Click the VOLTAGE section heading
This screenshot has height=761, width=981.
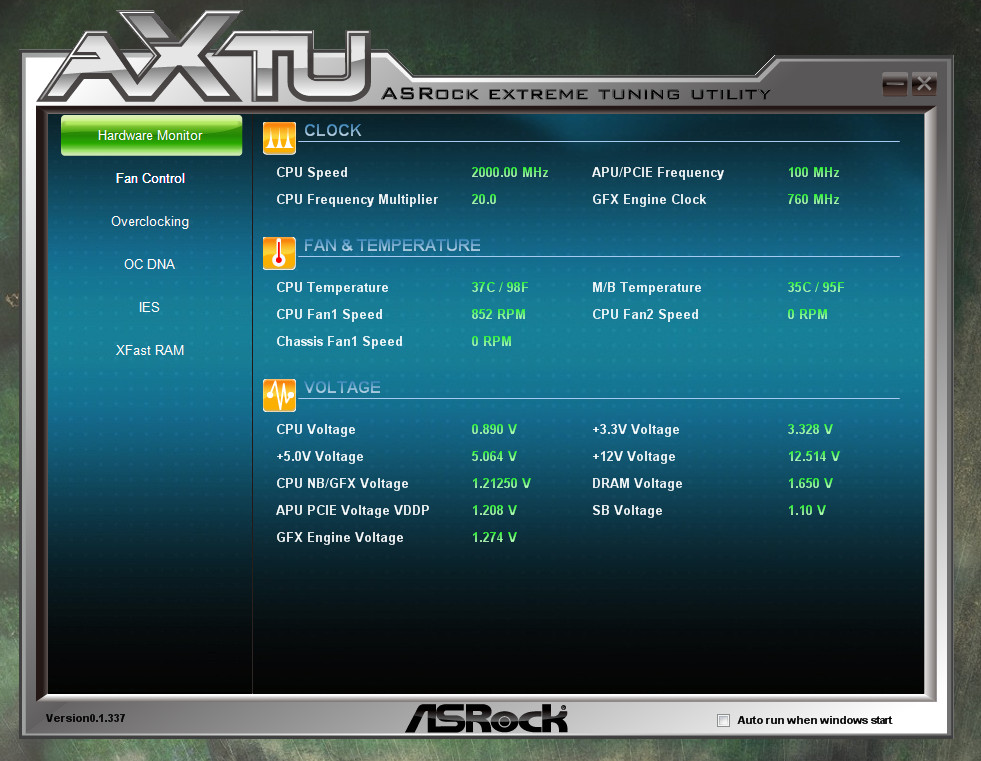[342, 387]
